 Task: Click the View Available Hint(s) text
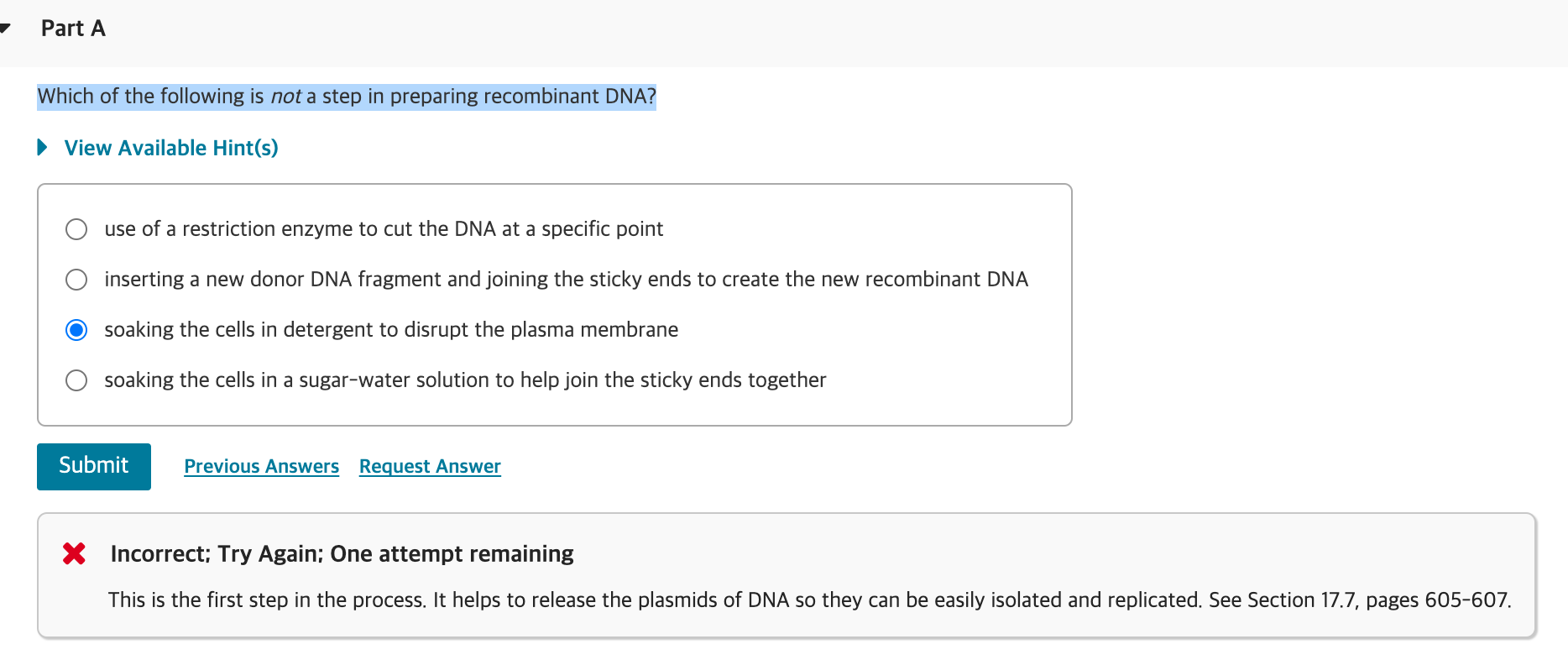click(x=171, y=148)
